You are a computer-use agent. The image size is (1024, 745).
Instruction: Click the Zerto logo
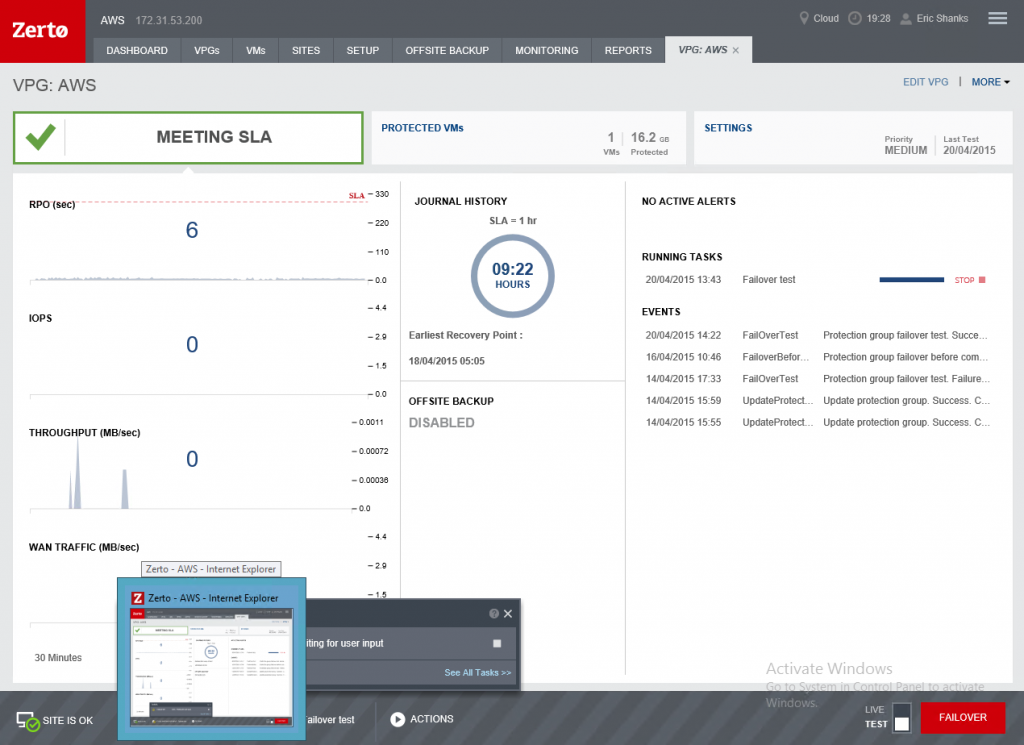pos(40,30)
